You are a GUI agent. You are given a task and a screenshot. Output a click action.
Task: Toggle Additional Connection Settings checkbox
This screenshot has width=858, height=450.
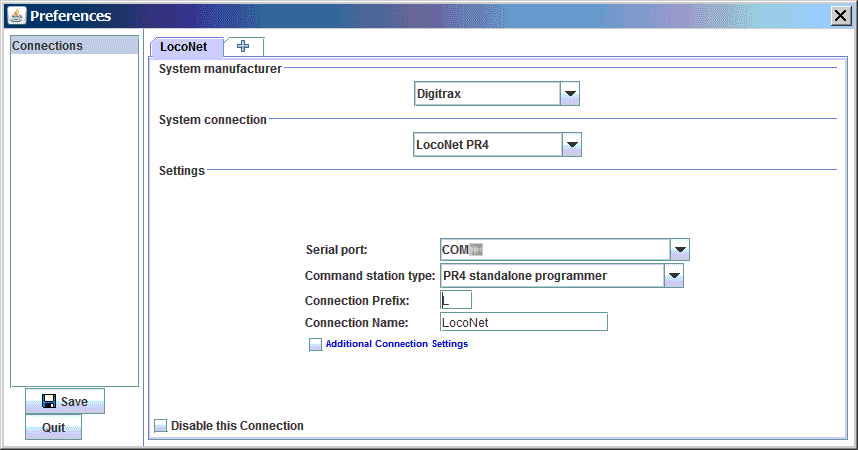click(x=315, y=344)
